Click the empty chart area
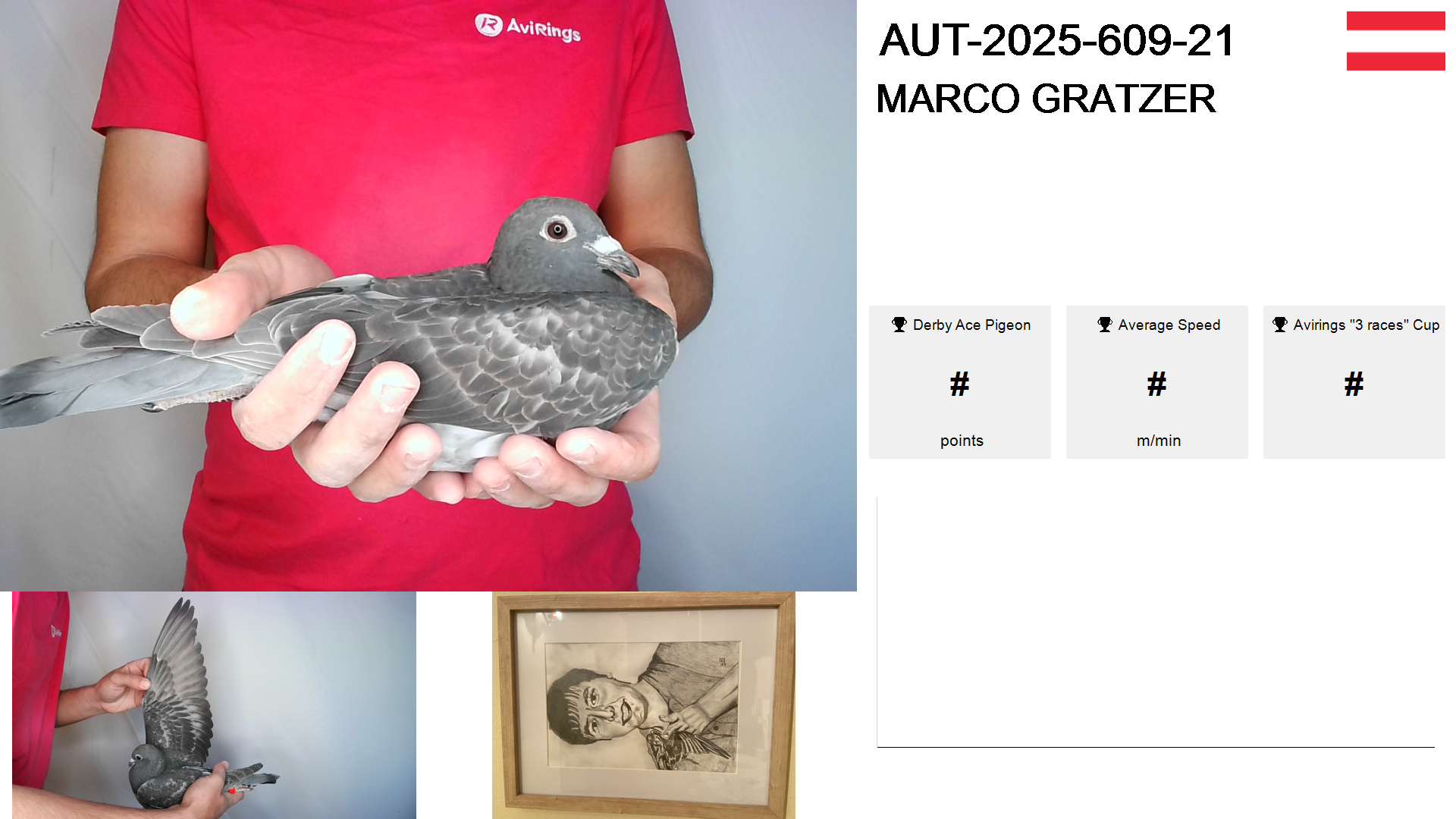This screenshot has width=1456, height=819. (x=1156, y=622)
